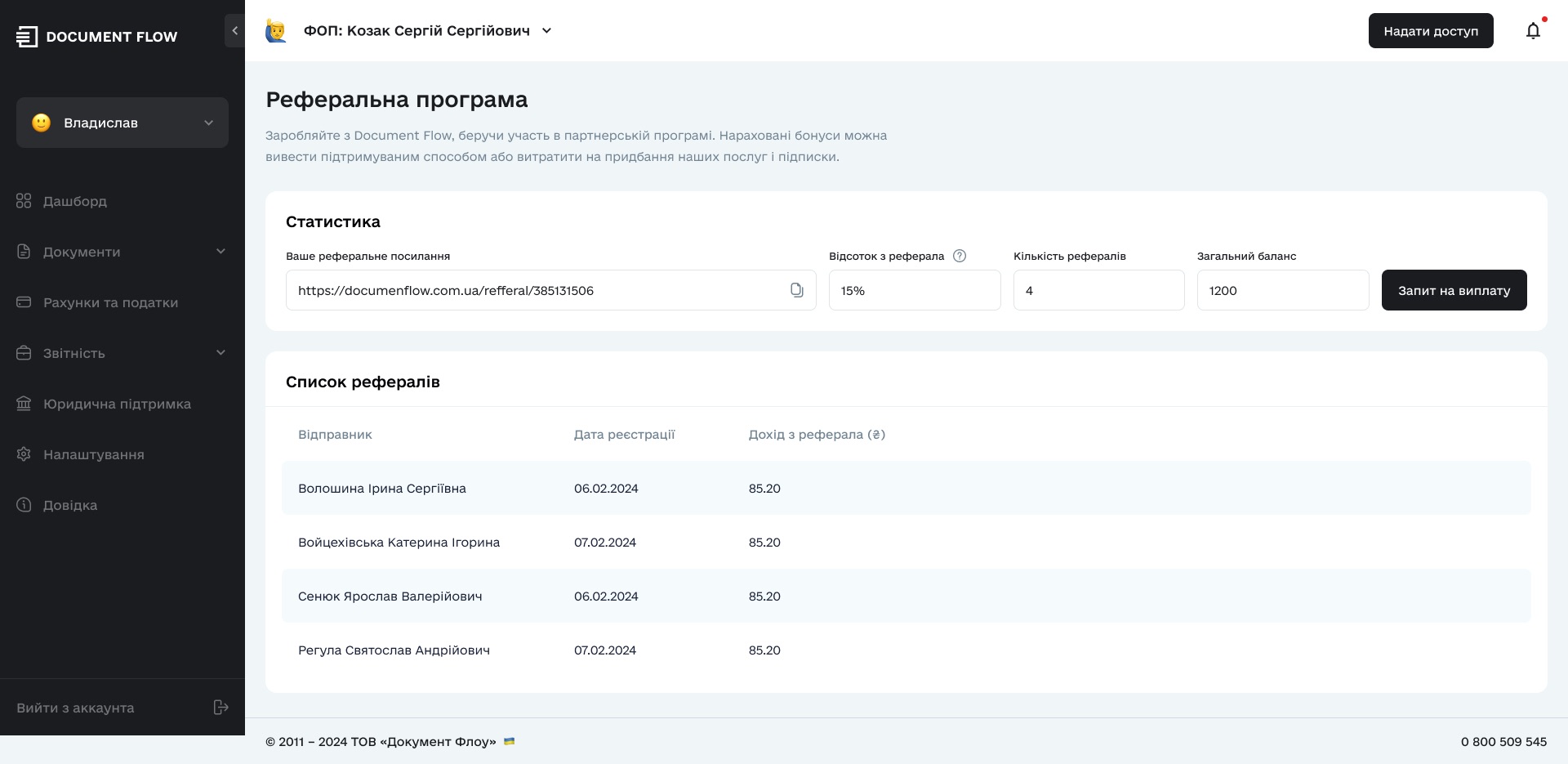Click the Дашборд grid icon

tap(24, 201)
